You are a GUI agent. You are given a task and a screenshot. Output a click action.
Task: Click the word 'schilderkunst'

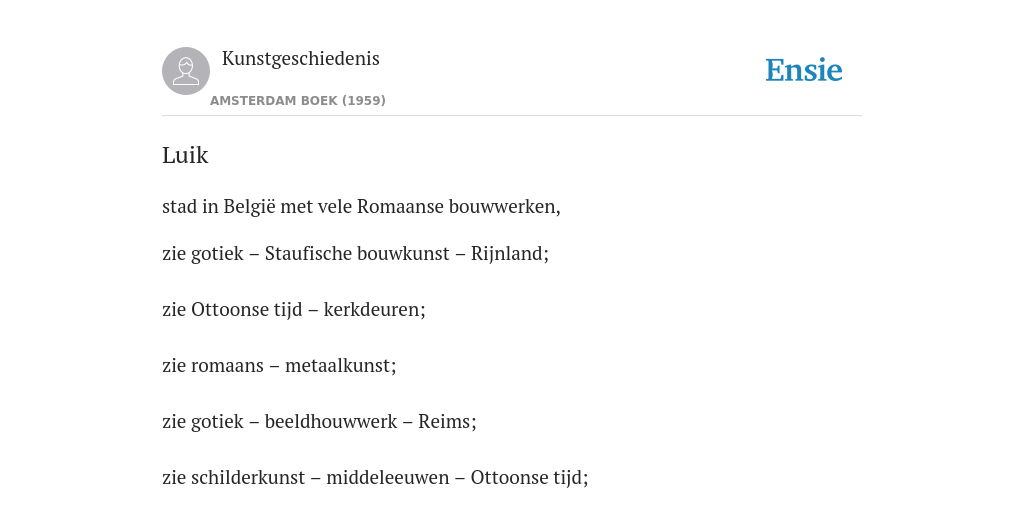[x=248, y=478]
